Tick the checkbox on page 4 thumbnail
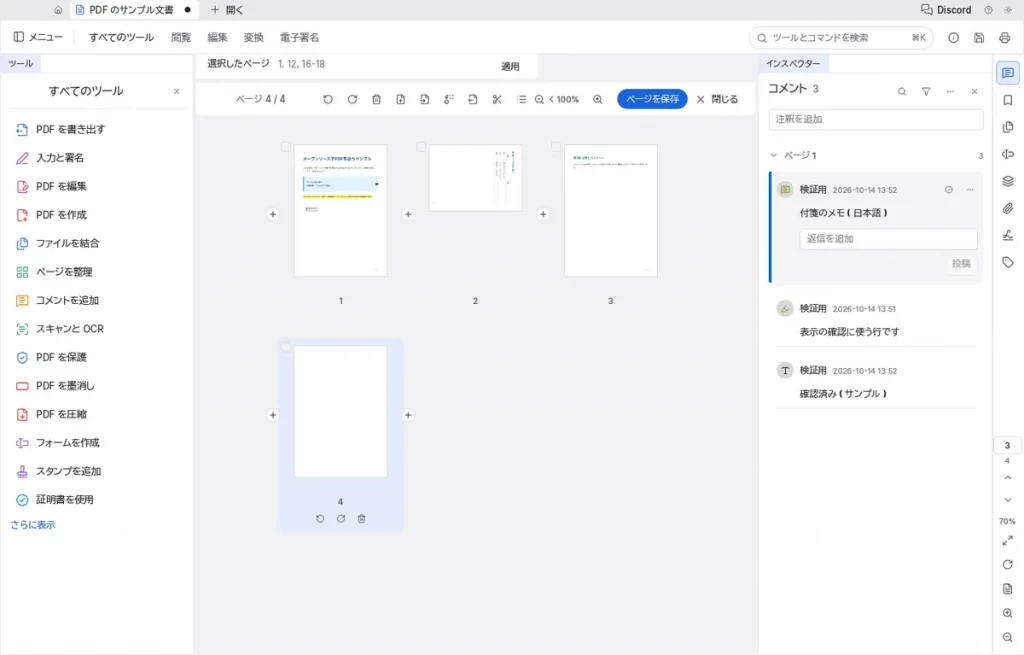This screenshot has height=655, width=1024. coord(285,347)
